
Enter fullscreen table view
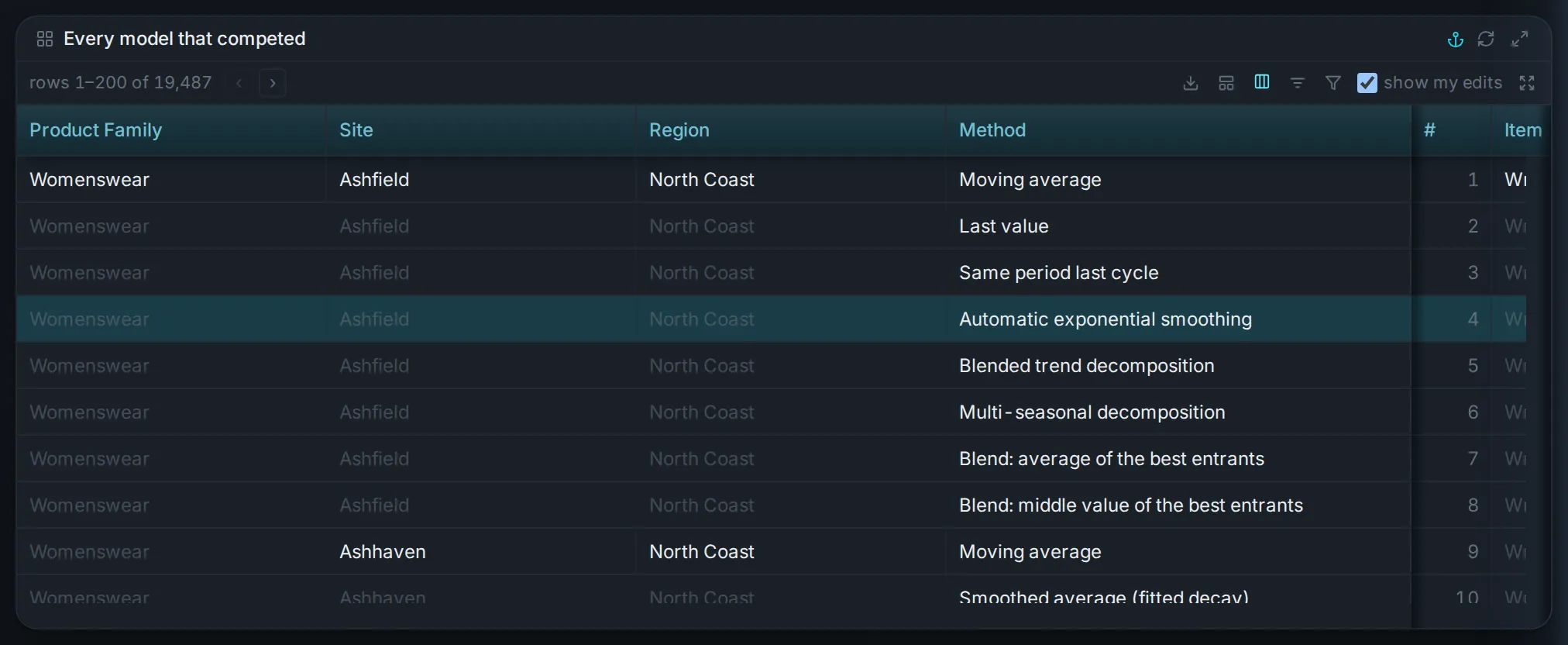coord(1527,83)
